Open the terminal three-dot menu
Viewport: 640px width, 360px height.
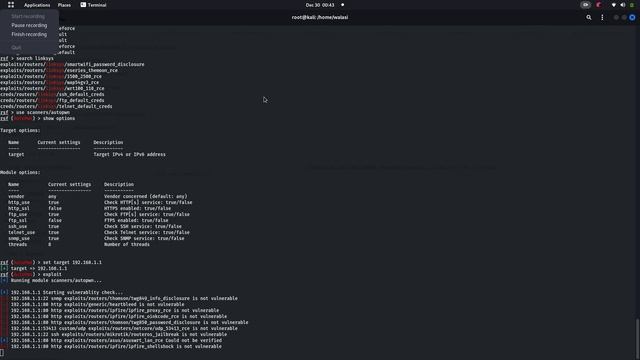coord(602,17)
